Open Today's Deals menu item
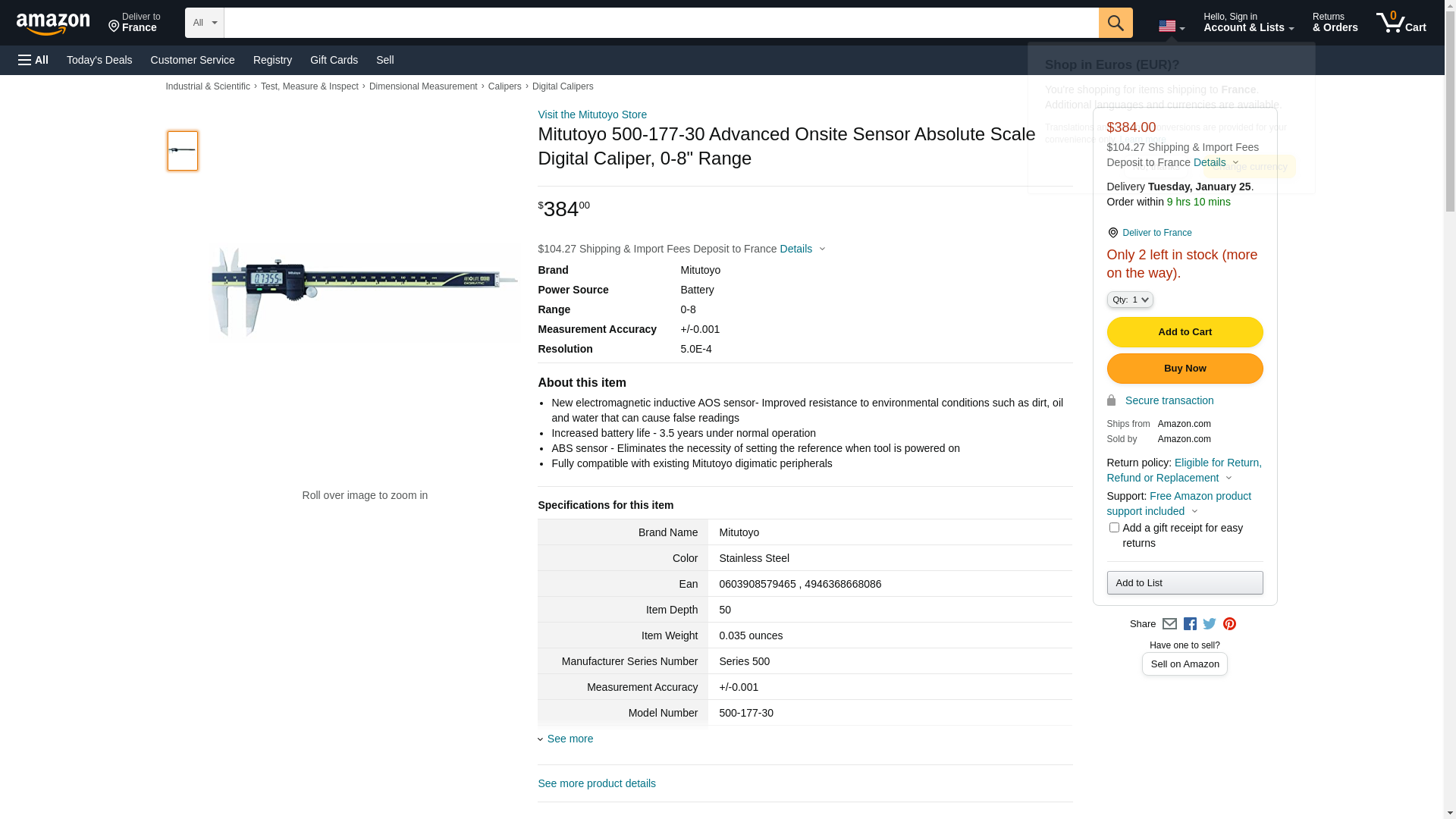1456x819 pixels. [99, 60]
